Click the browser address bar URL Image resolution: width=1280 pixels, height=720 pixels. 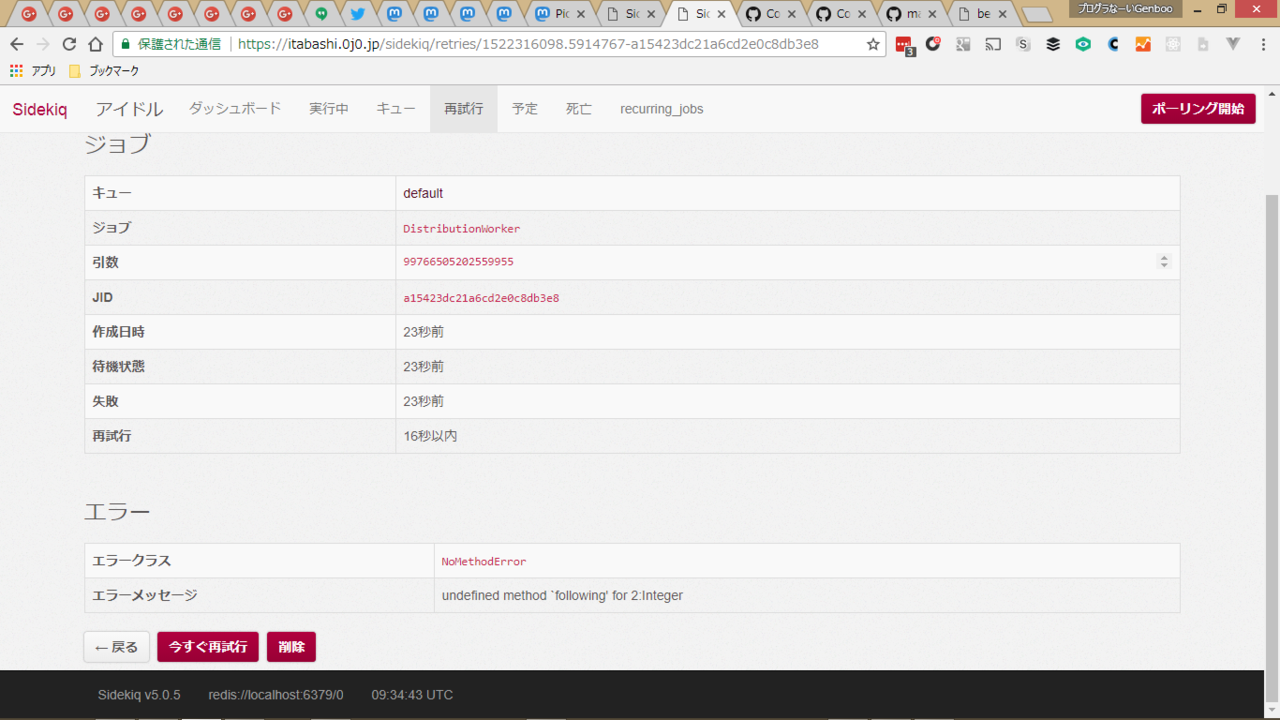(x=528, y=45)
